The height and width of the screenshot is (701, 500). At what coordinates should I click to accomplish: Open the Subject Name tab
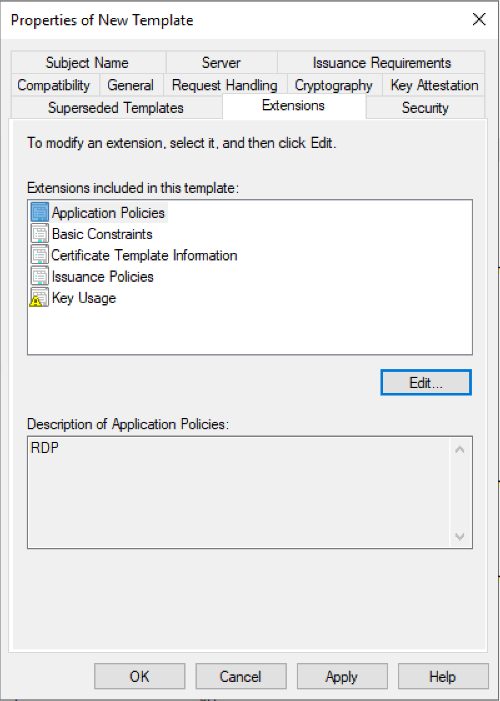87,63
